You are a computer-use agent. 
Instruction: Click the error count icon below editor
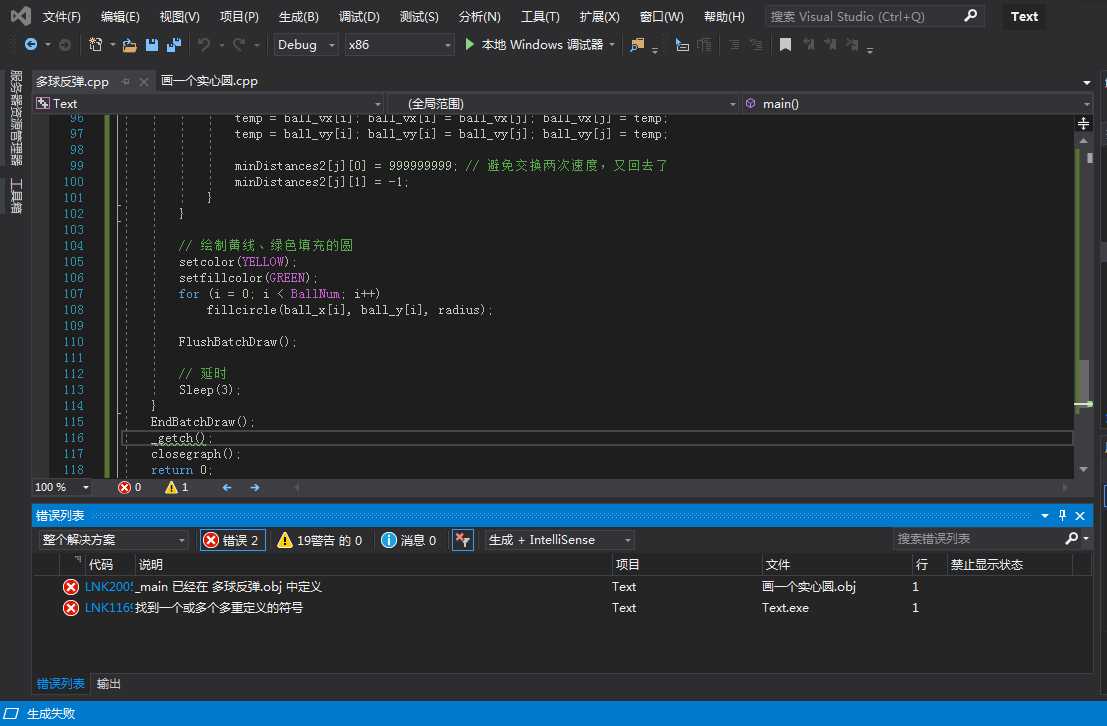click(124, 487)
